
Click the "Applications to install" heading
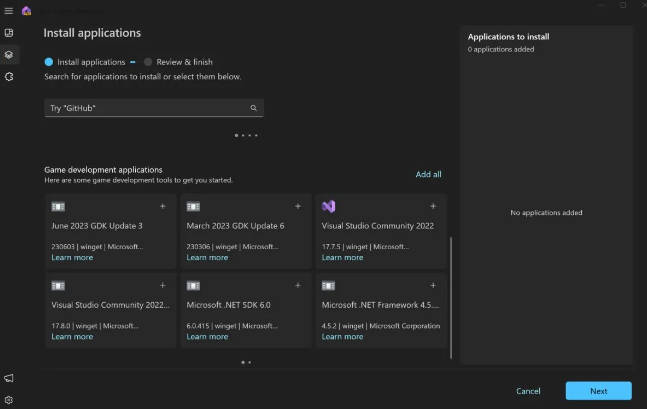coord(508,37)
